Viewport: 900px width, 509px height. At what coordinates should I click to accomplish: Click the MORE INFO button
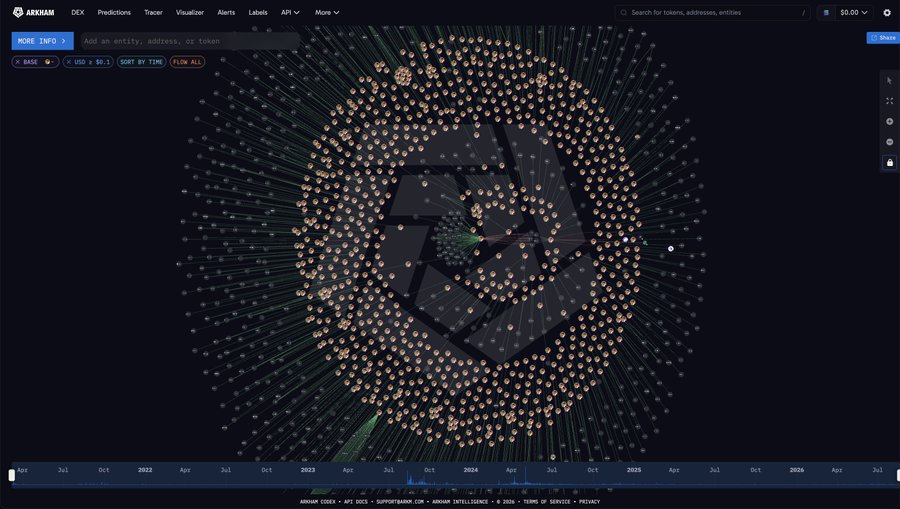[42, 41]
